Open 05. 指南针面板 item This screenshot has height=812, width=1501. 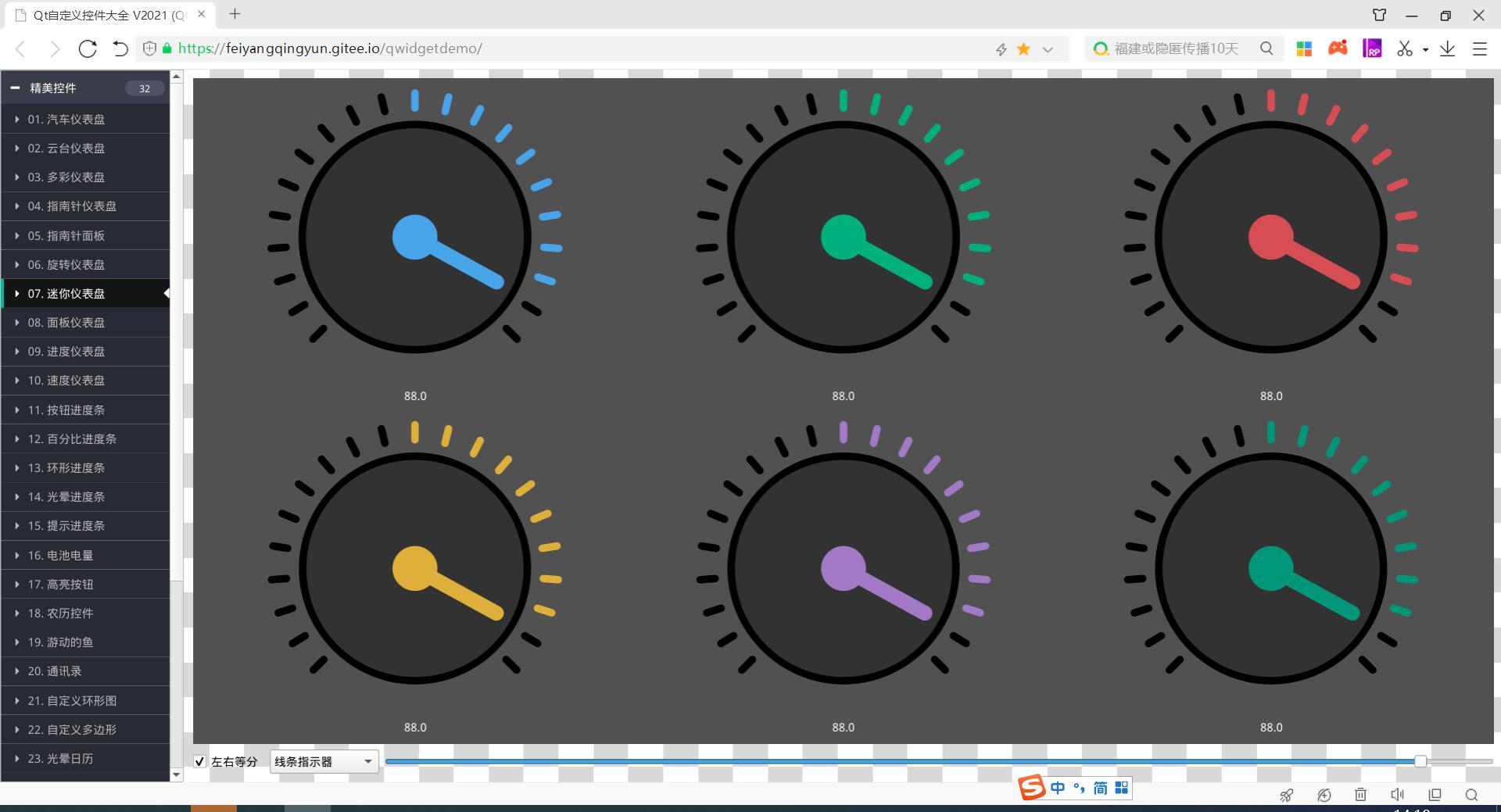(x=85, y=235)
